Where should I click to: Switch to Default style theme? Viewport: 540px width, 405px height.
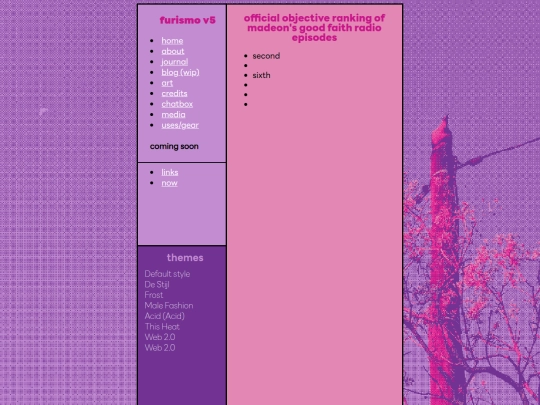pos(167,274)
